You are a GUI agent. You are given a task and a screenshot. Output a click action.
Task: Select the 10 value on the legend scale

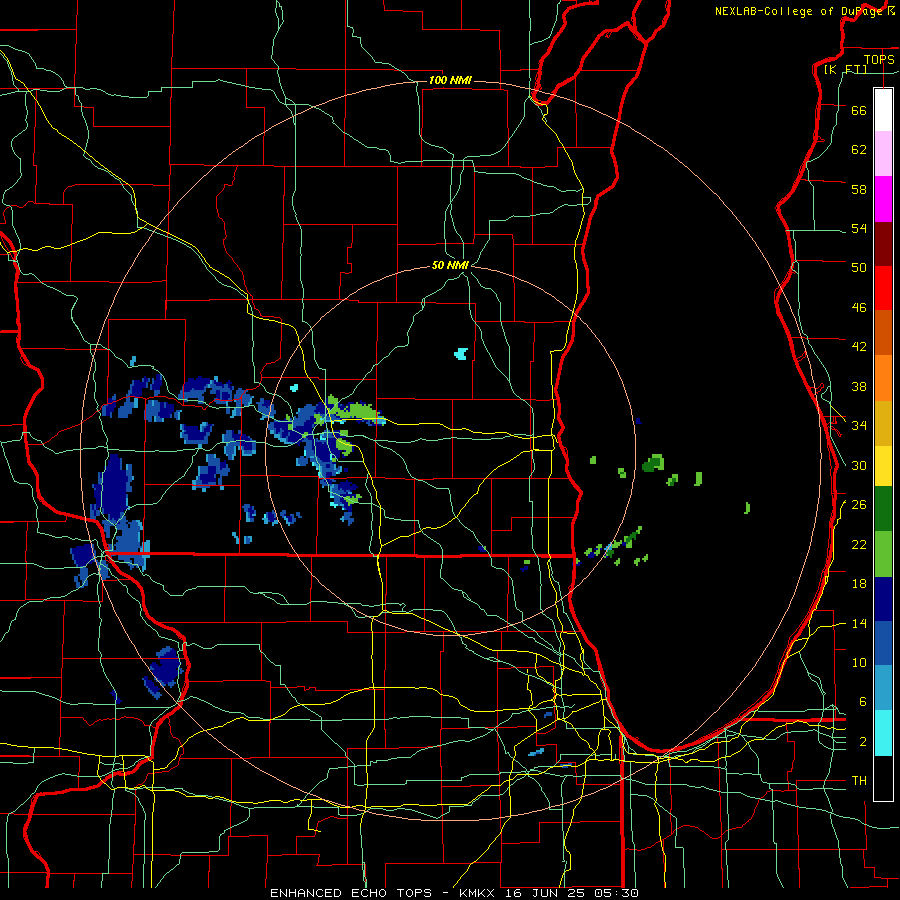[x=859, y=662]
